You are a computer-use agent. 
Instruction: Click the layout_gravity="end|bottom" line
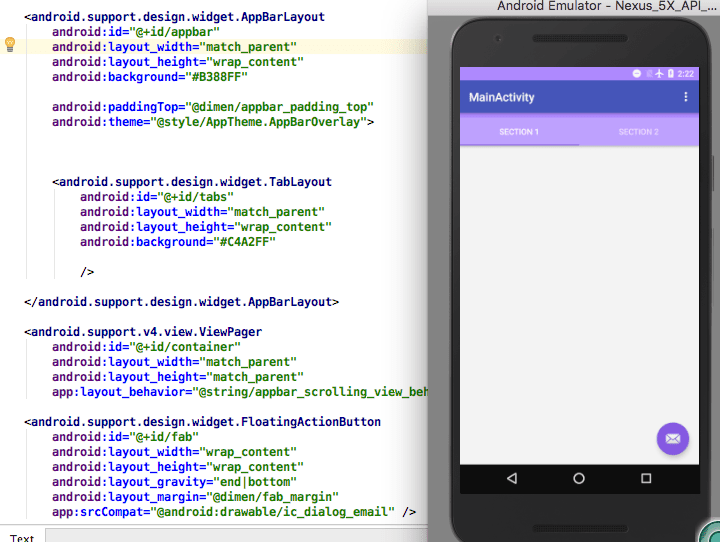tap(174, 482)
